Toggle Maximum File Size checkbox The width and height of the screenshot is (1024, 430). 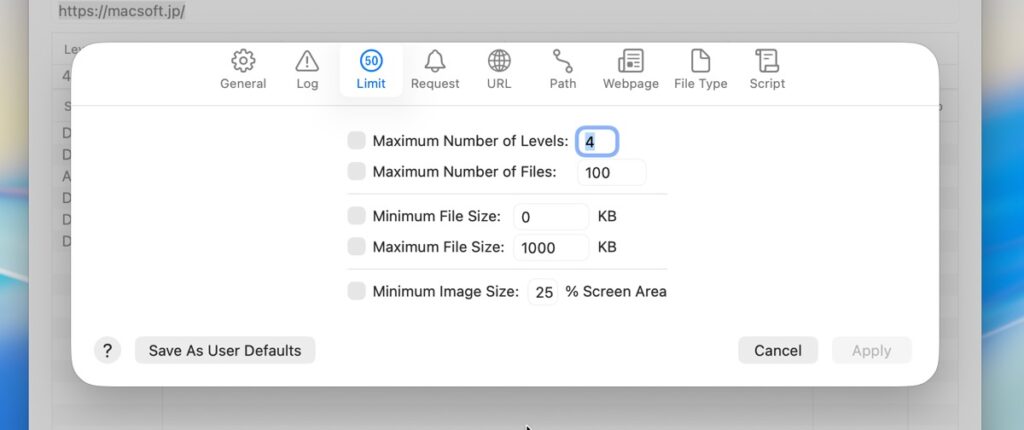coord(357,247)
